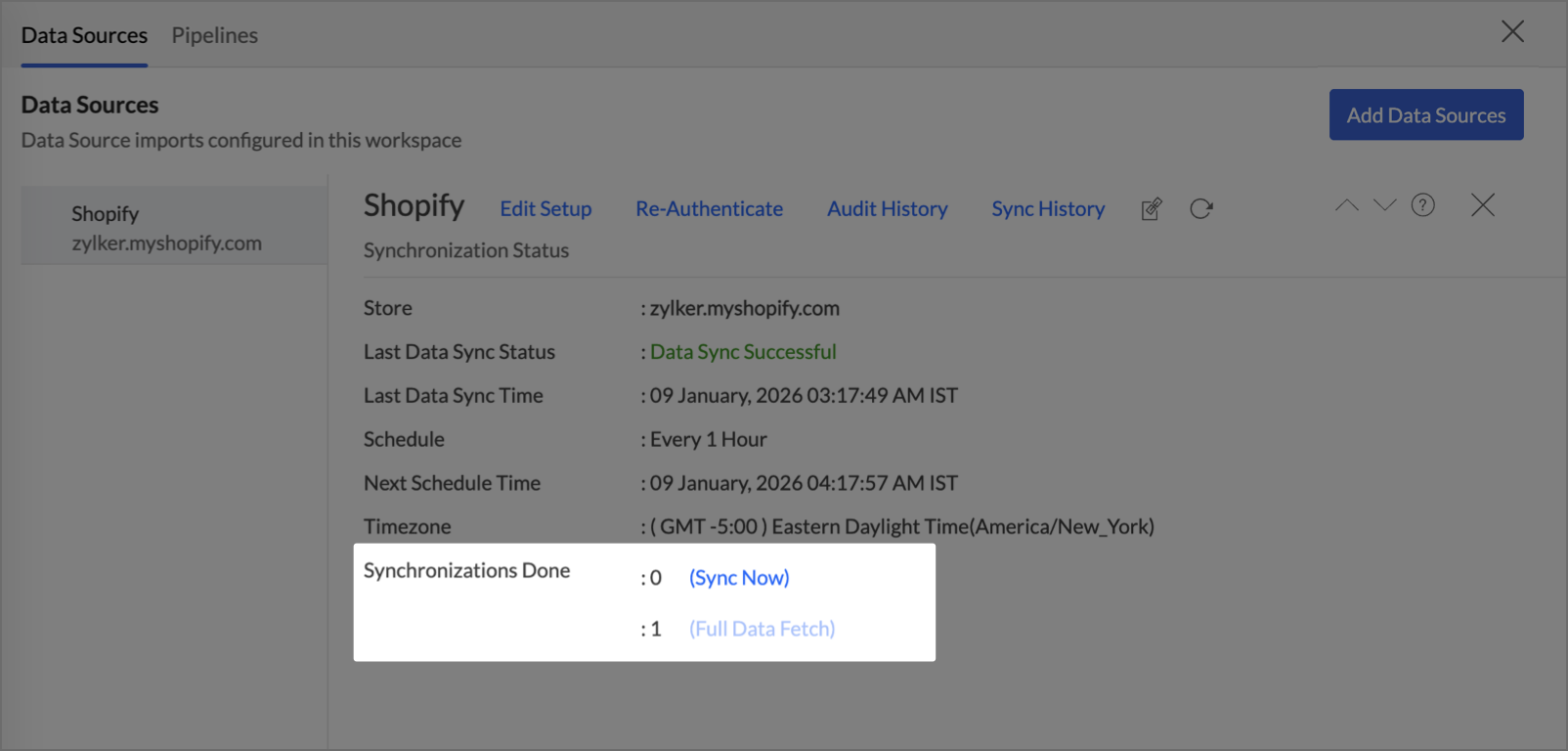This screenshot has height=751, width=1568.
Task: Click the Eastern Daylight Time timezone value
Action: pyautogui.click(x=901, y=527)
